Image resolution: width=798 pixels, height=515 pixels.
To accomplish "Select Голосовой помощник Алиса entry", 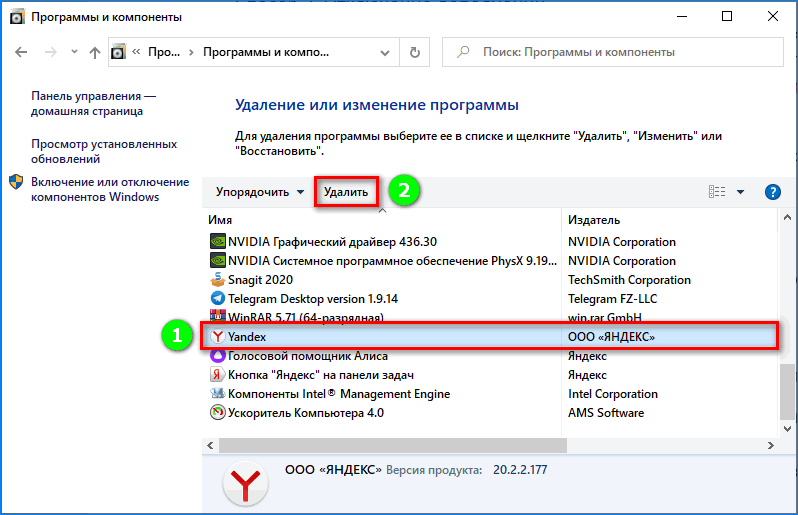I will point(307,356).
